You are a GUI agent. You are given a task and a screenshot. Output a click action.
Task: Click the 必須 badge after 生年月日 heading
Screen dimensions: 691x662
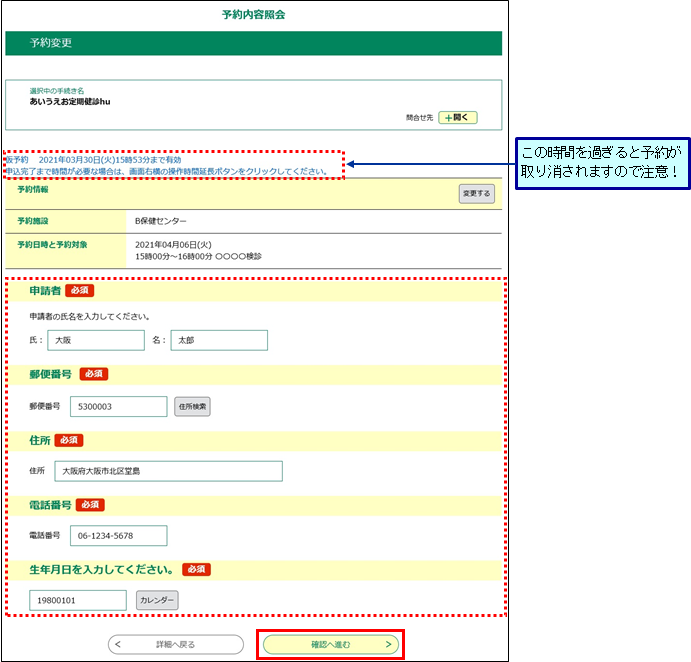[196, 569]
